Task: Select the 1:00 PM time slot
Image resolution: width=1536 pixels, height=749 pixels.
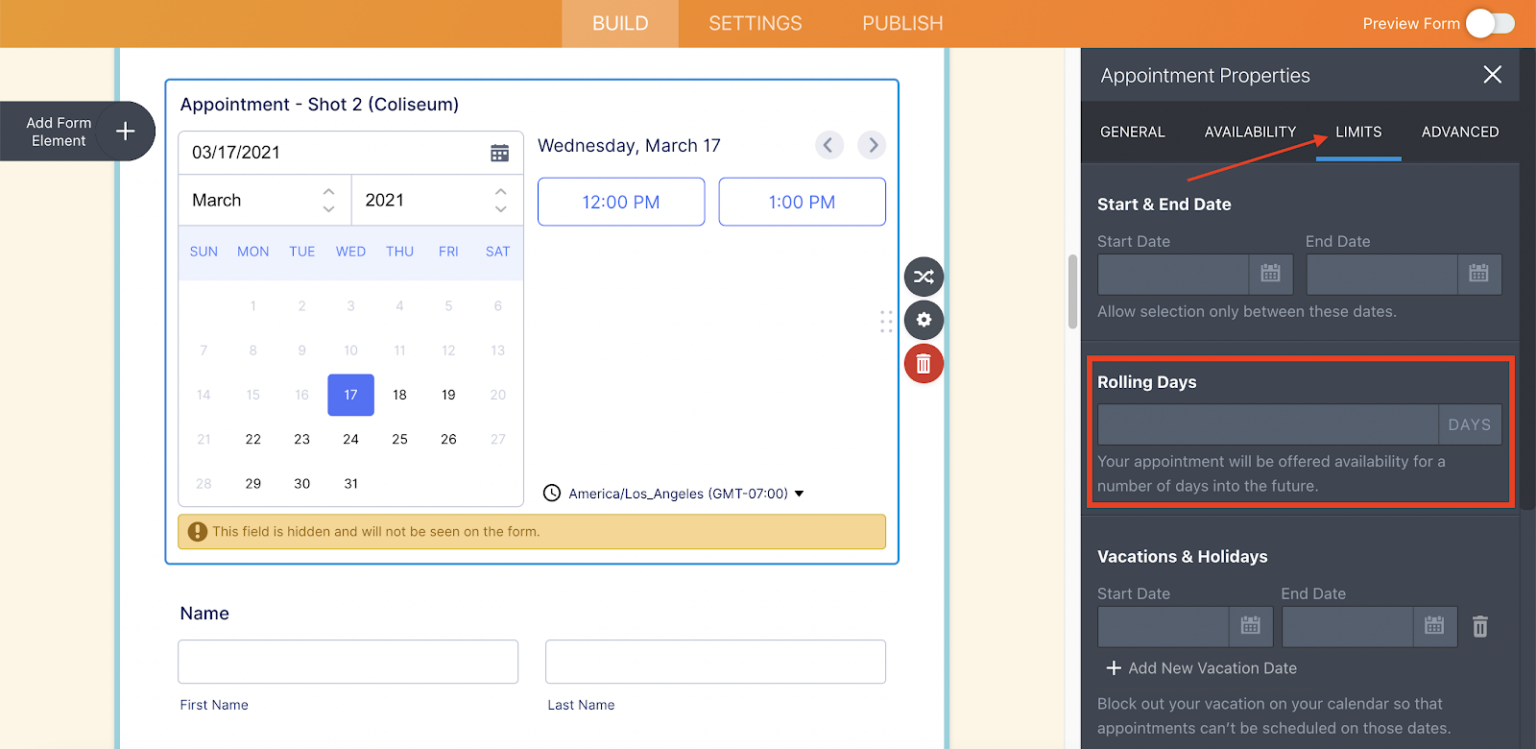Action: [x=801, y=201]
